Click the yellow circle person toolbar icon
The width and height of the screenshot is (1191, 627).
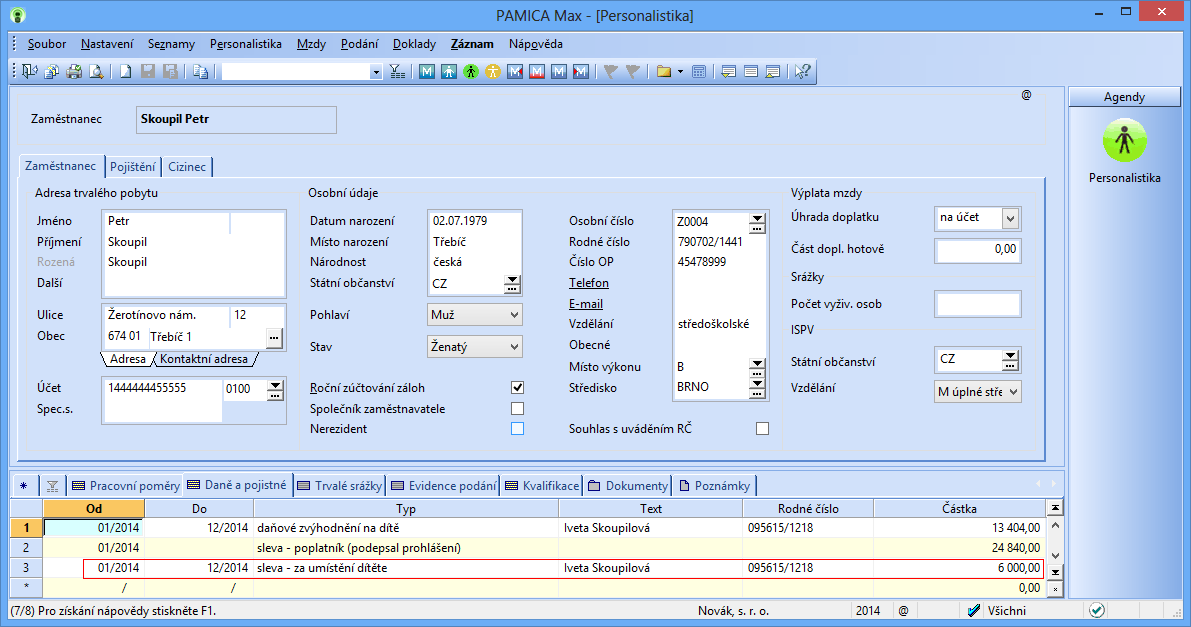click(493, 71)
